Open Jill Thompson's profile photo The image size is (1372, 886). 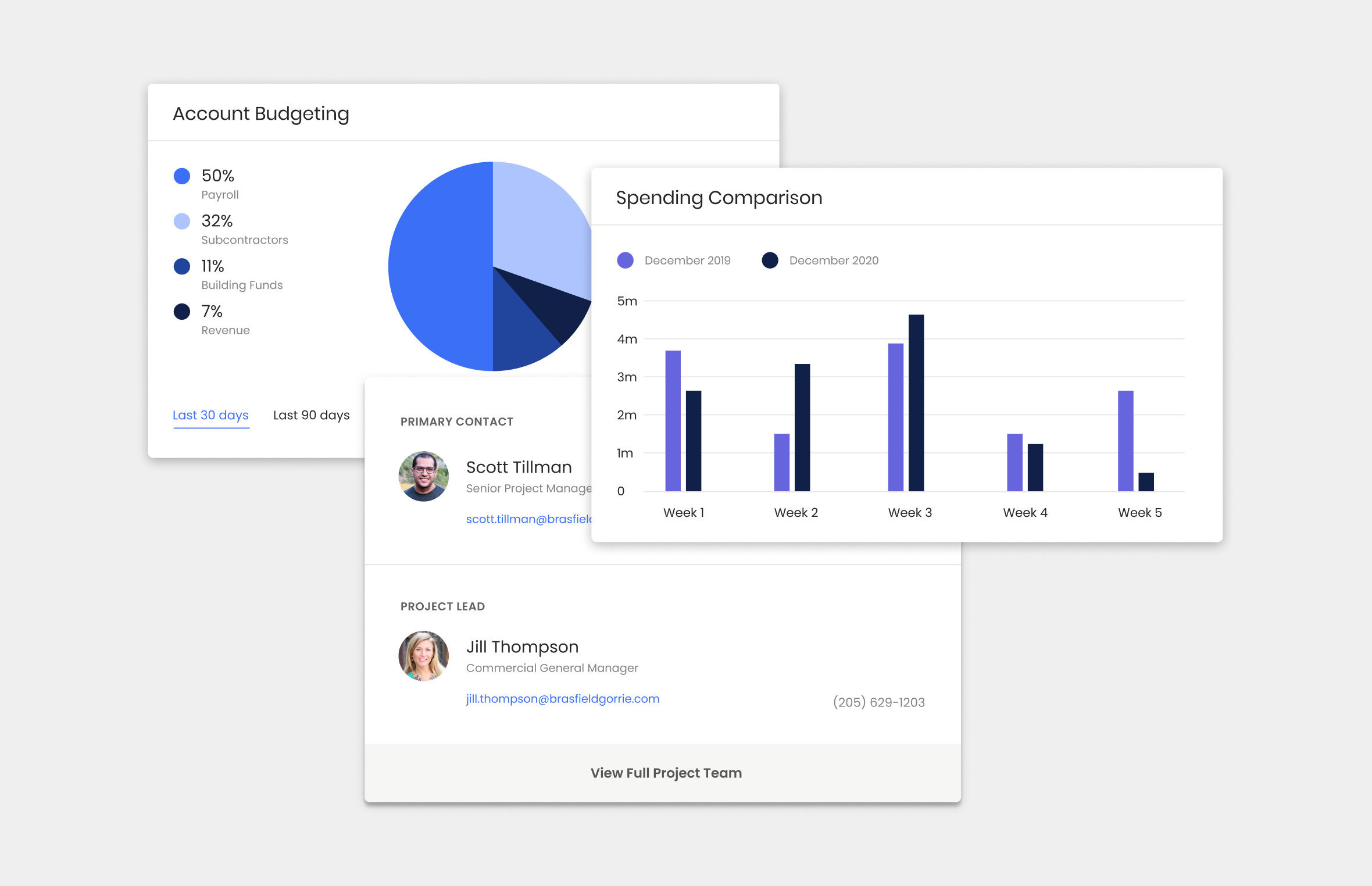[423, 656]
